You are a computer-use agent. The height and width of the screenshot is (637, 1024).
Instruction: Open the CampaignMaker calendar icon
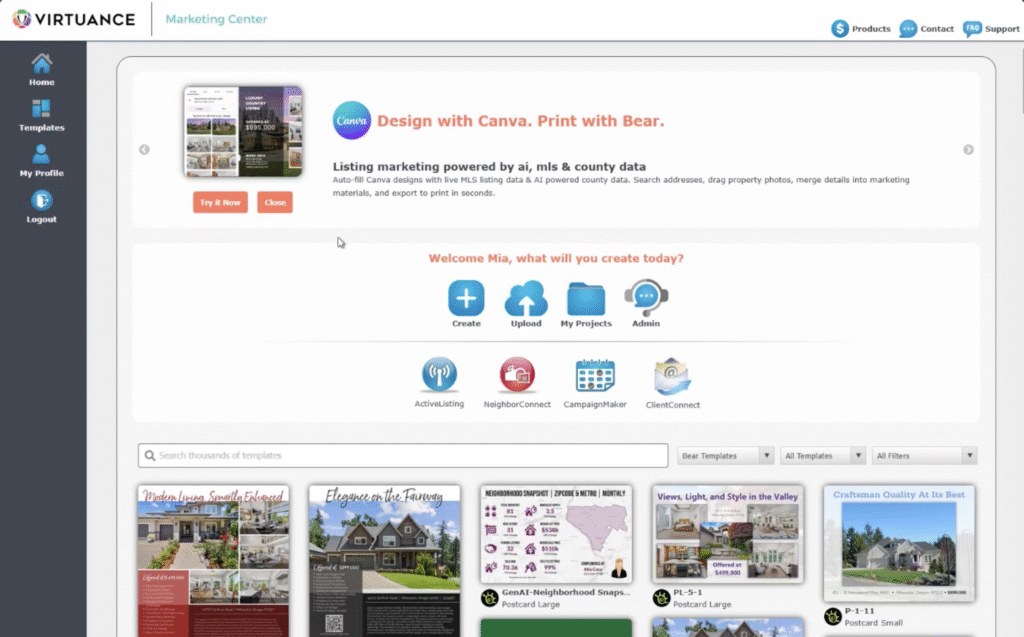(595, 376)
